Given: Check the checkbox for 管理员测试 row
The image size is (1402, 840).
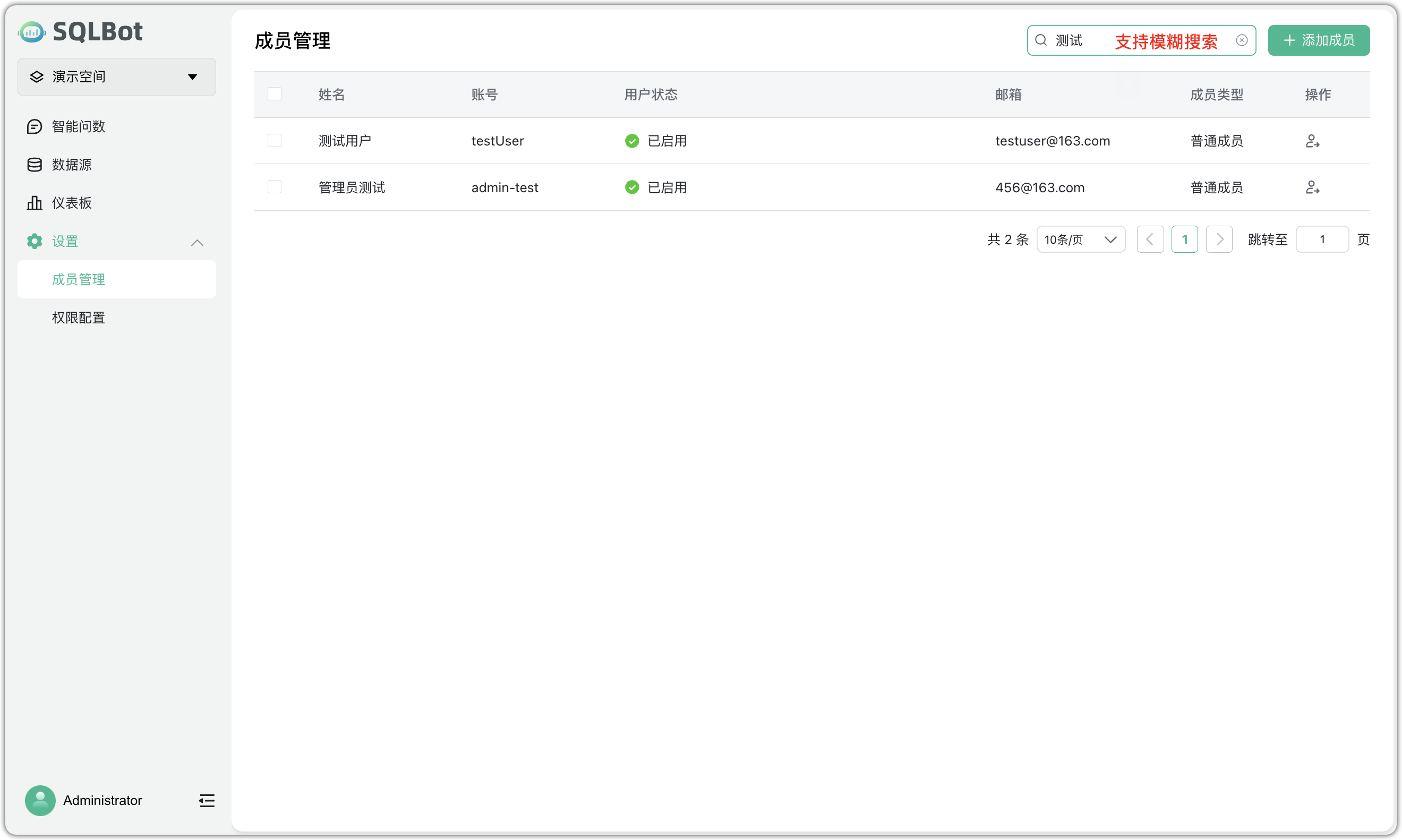Looking at the screenshot, I should pos(275,186).
